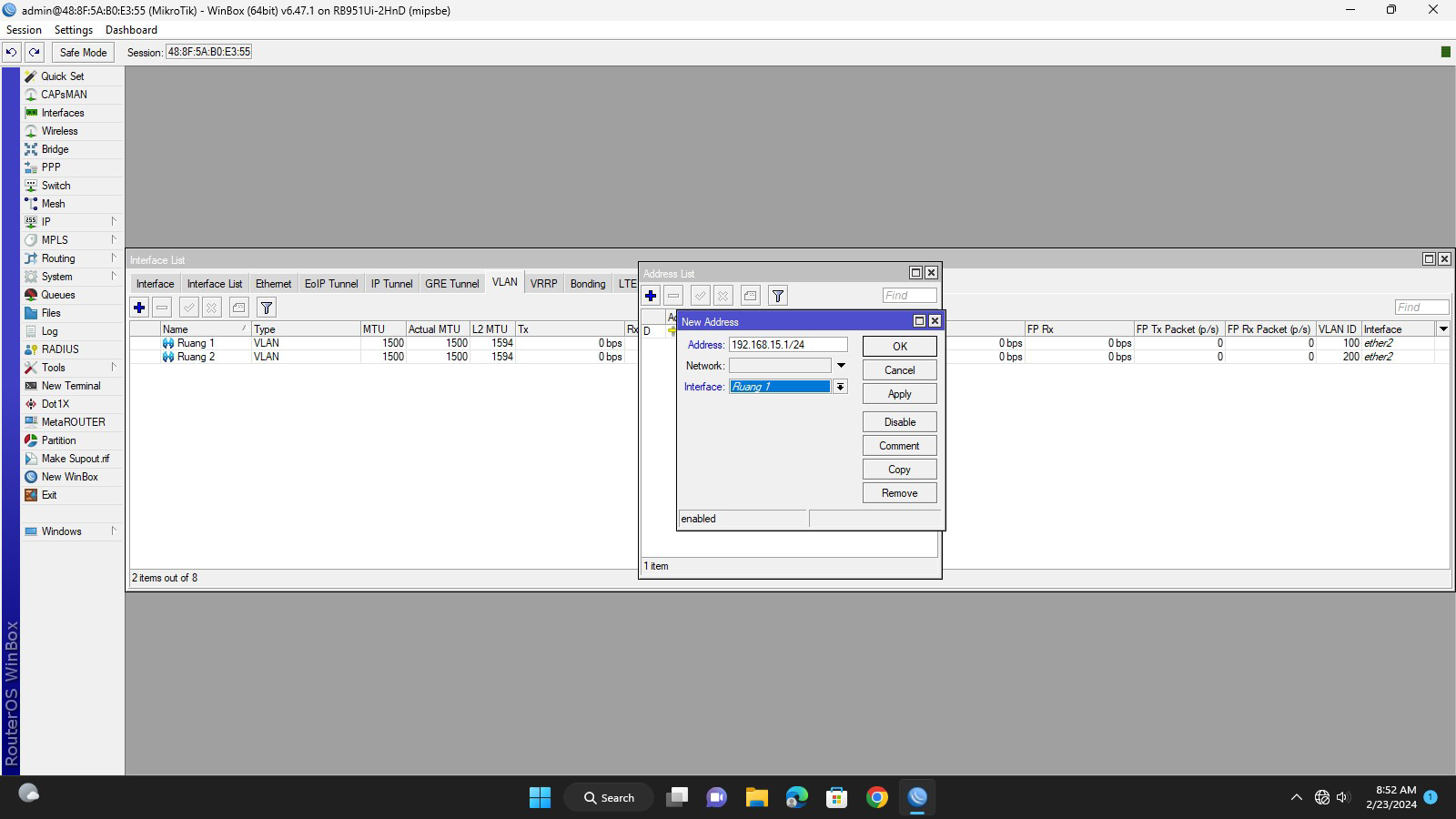Click Exit in sidebar
1456x819 pixels.
pos(49,495)
